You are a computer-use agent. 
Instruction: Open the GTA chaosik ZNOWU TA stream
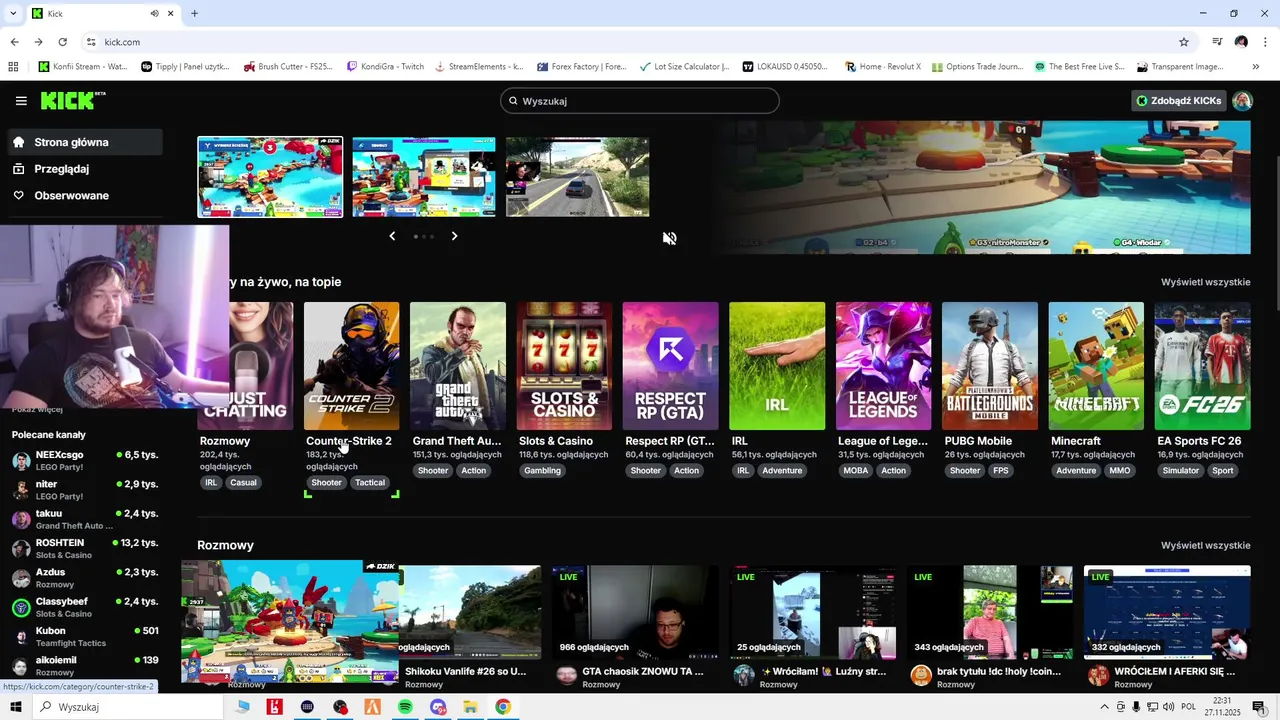click(635, 625)
